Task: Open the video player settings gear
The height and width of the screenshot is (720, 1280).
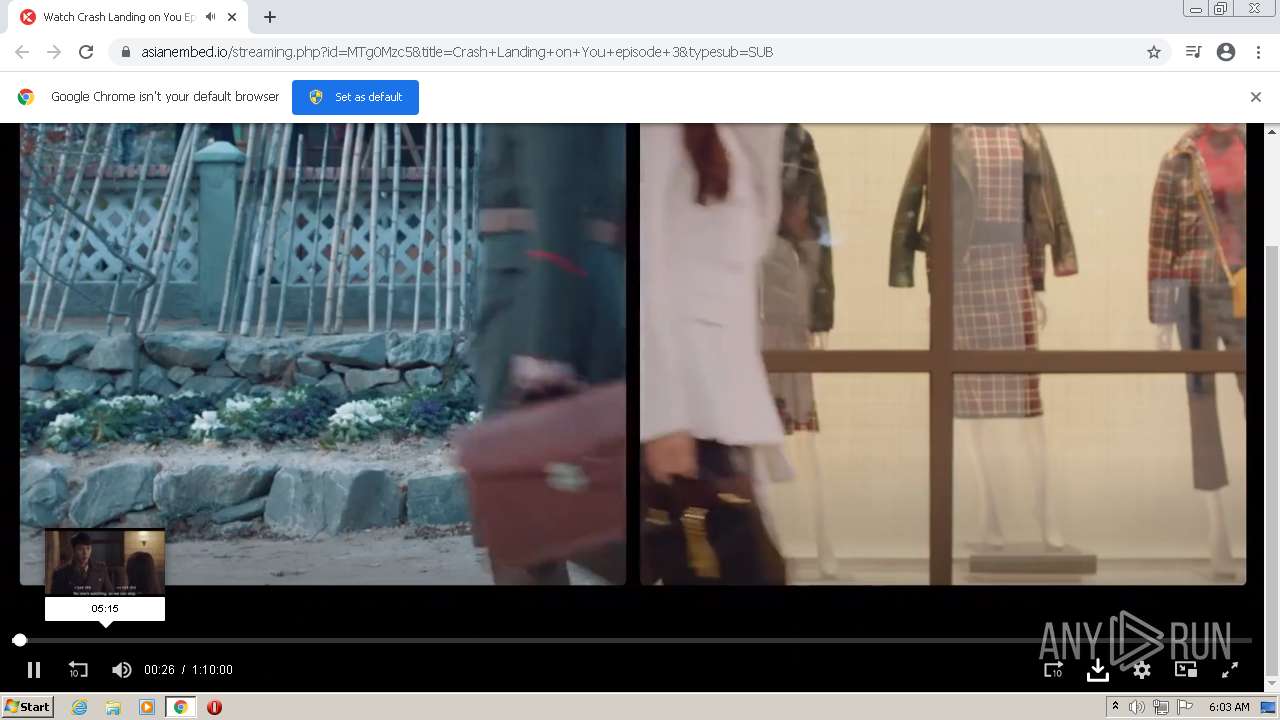Action: point(1142,670)
